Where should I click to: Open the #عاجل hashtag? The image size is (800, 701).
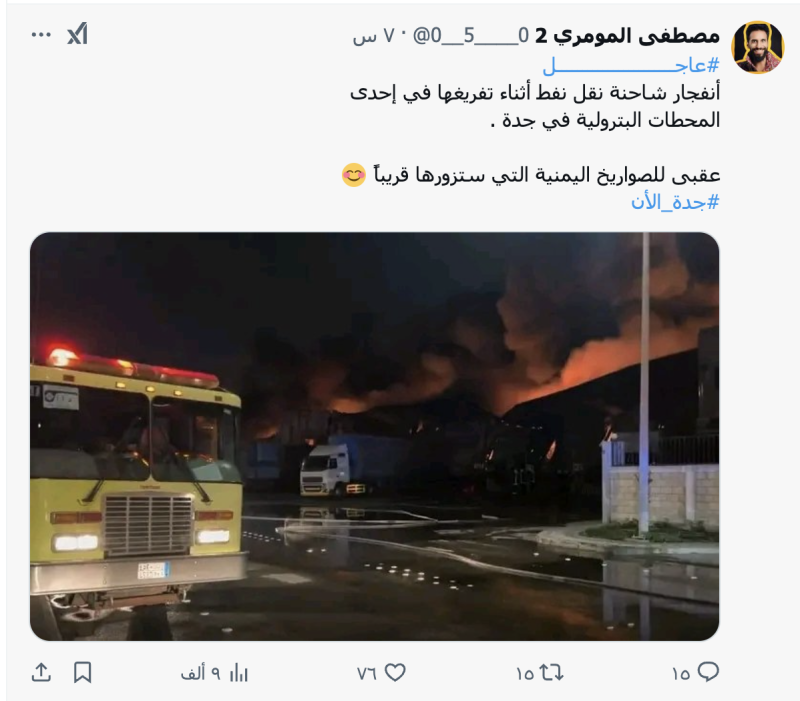631,65
